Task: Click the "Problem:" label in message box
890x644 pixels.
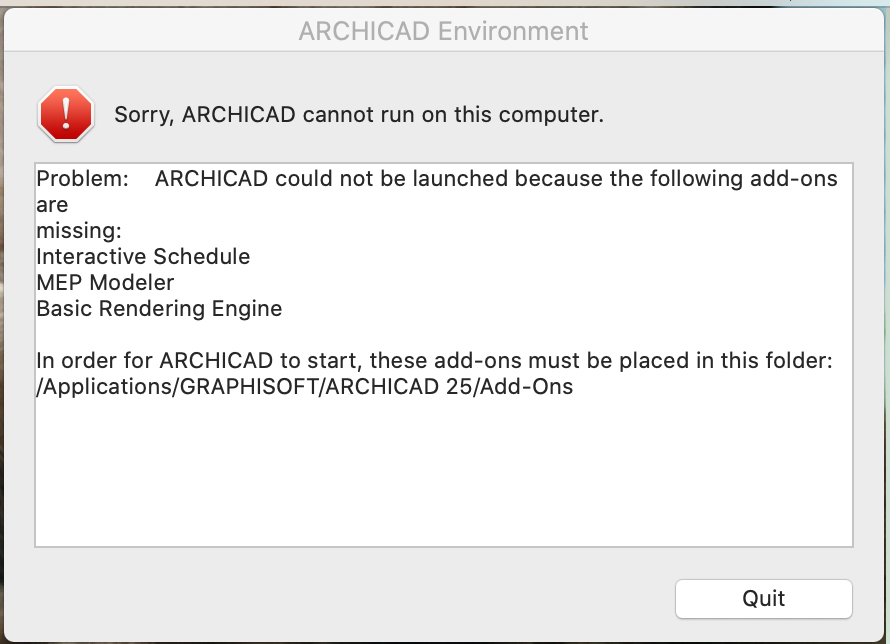Action: click(83, 179)
